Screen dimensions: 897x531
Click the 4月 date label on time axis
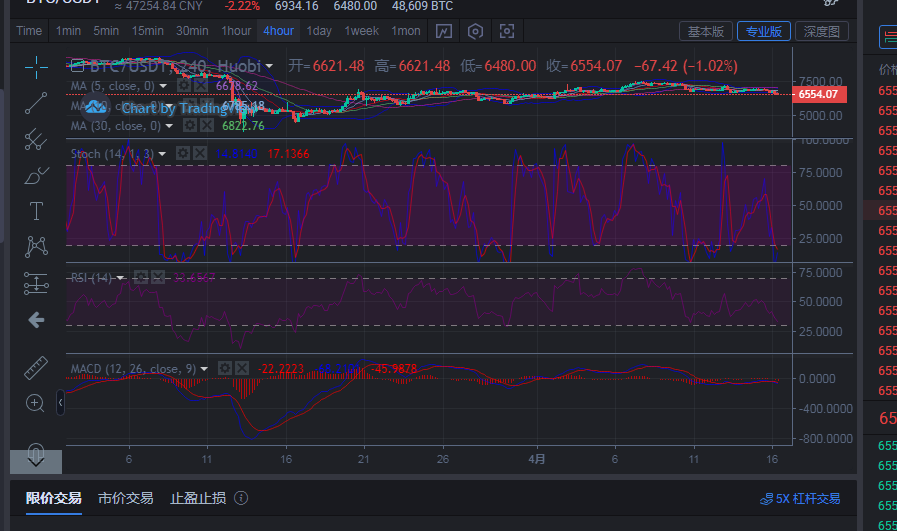pyautogui.click(x=537, y=459)
